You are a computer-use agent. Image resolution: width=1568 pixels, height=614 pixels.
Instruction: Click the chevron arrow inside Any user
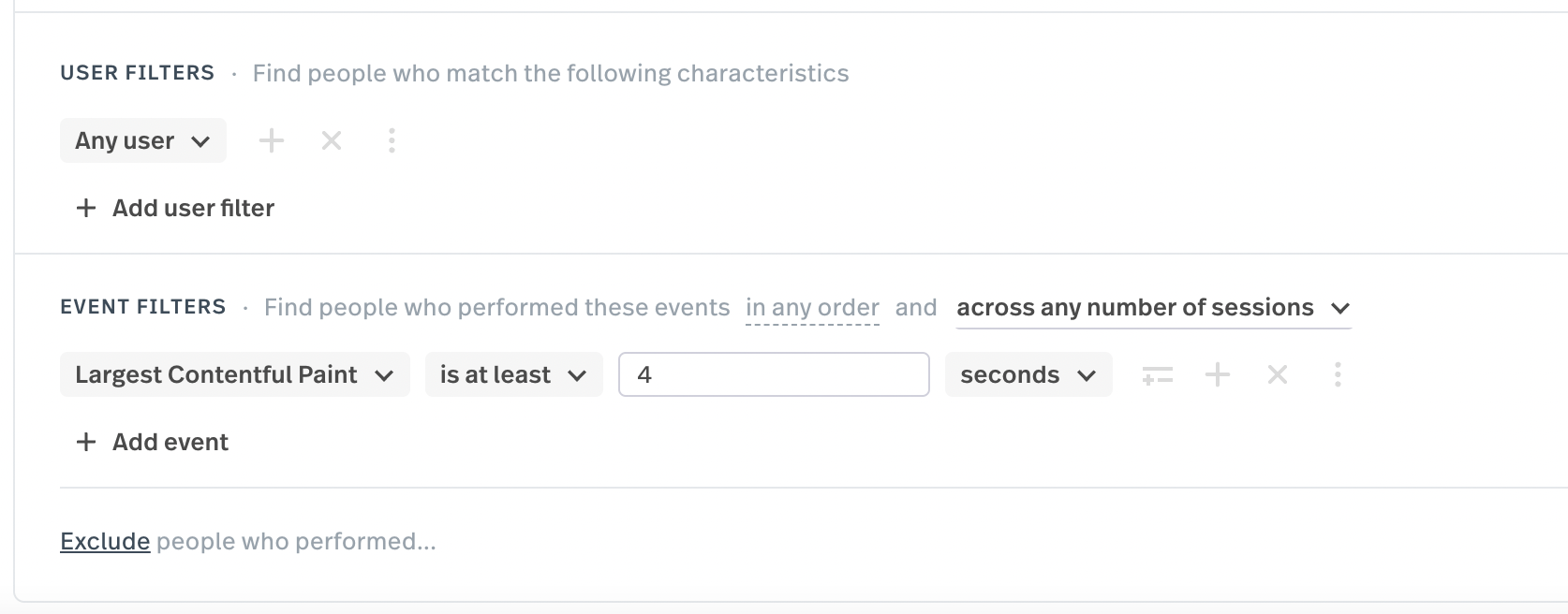pos(200,141)
